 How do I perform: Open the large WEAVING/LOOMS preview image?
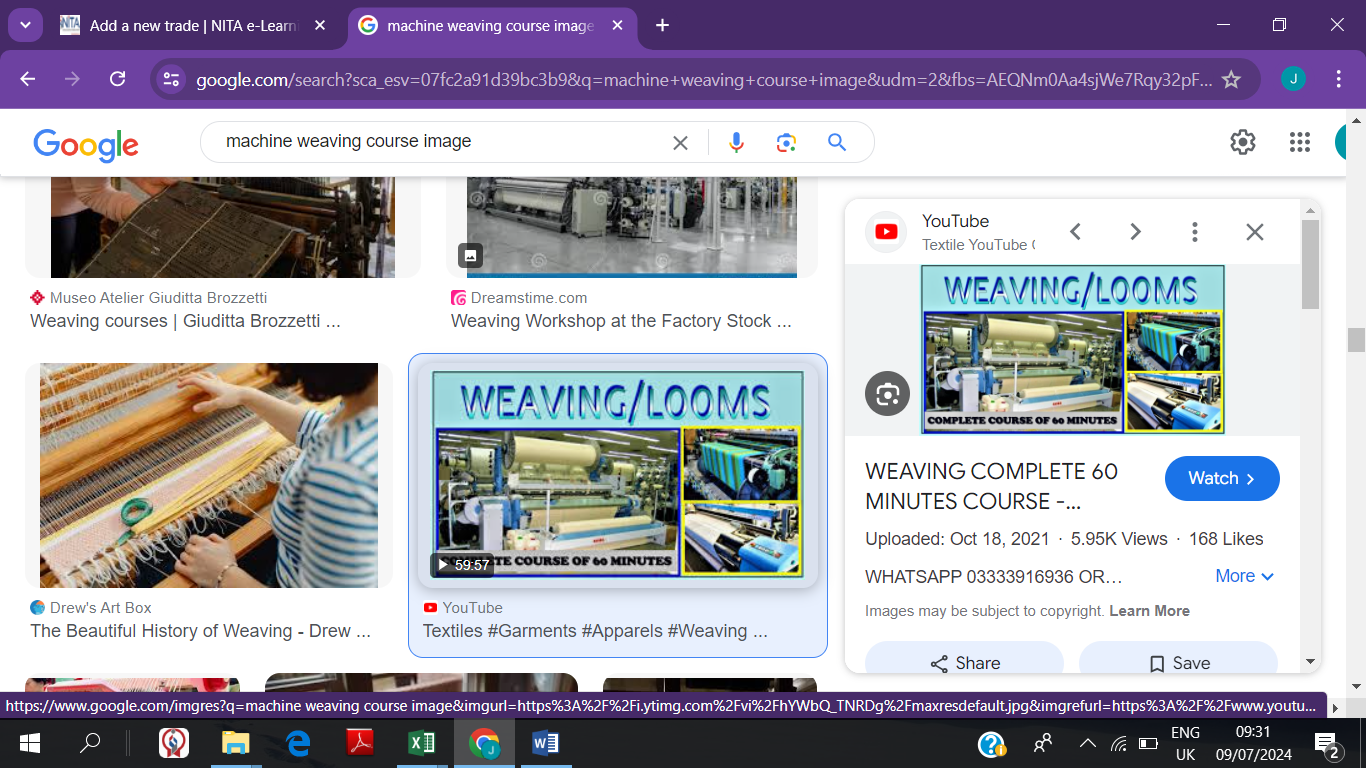click(x=1072, y=349)
